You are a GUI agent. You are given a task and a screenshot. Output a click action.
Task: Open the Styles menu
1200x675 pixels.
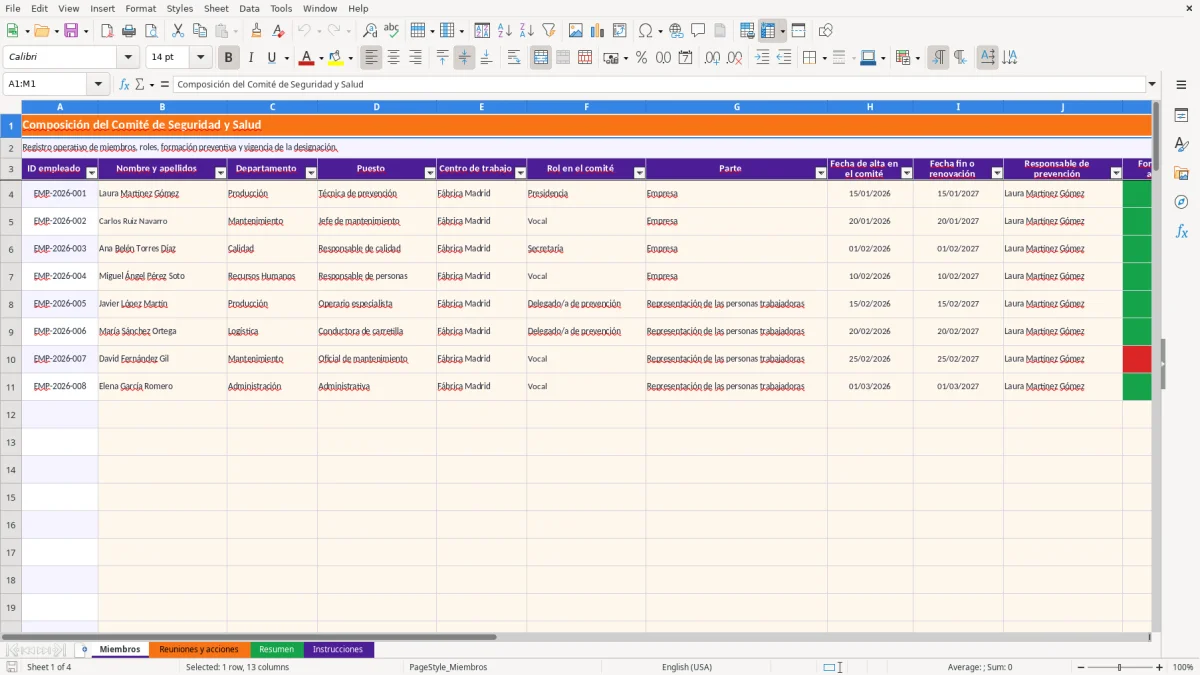coord(180,8)
